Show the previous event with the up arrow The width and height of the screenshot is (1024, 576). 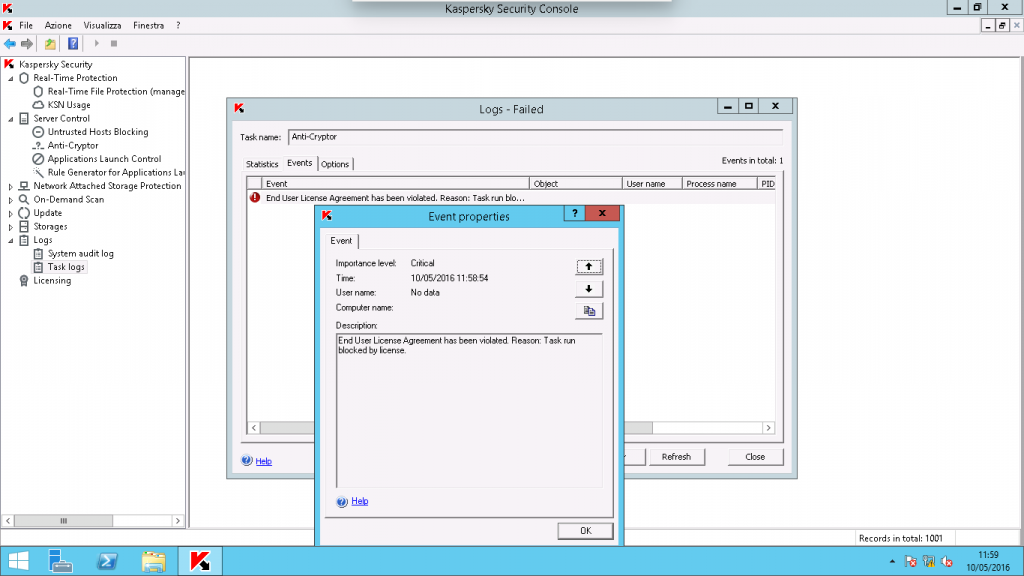(589, 266)
